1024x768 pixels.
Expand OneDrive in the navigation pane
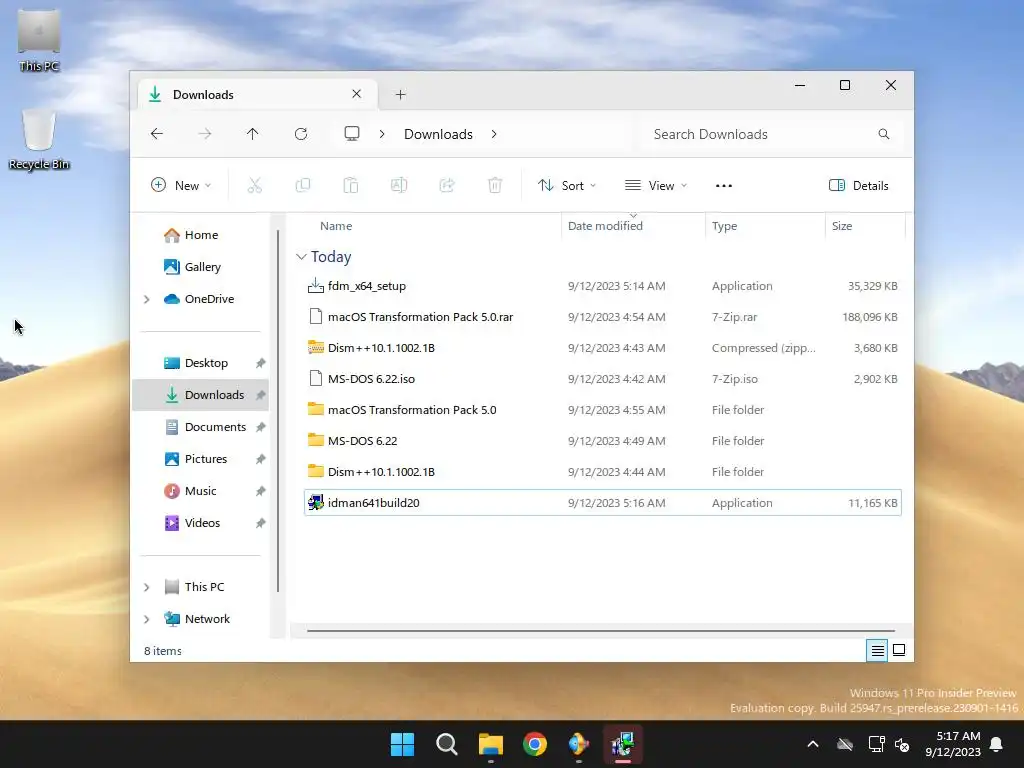(147, 299)
